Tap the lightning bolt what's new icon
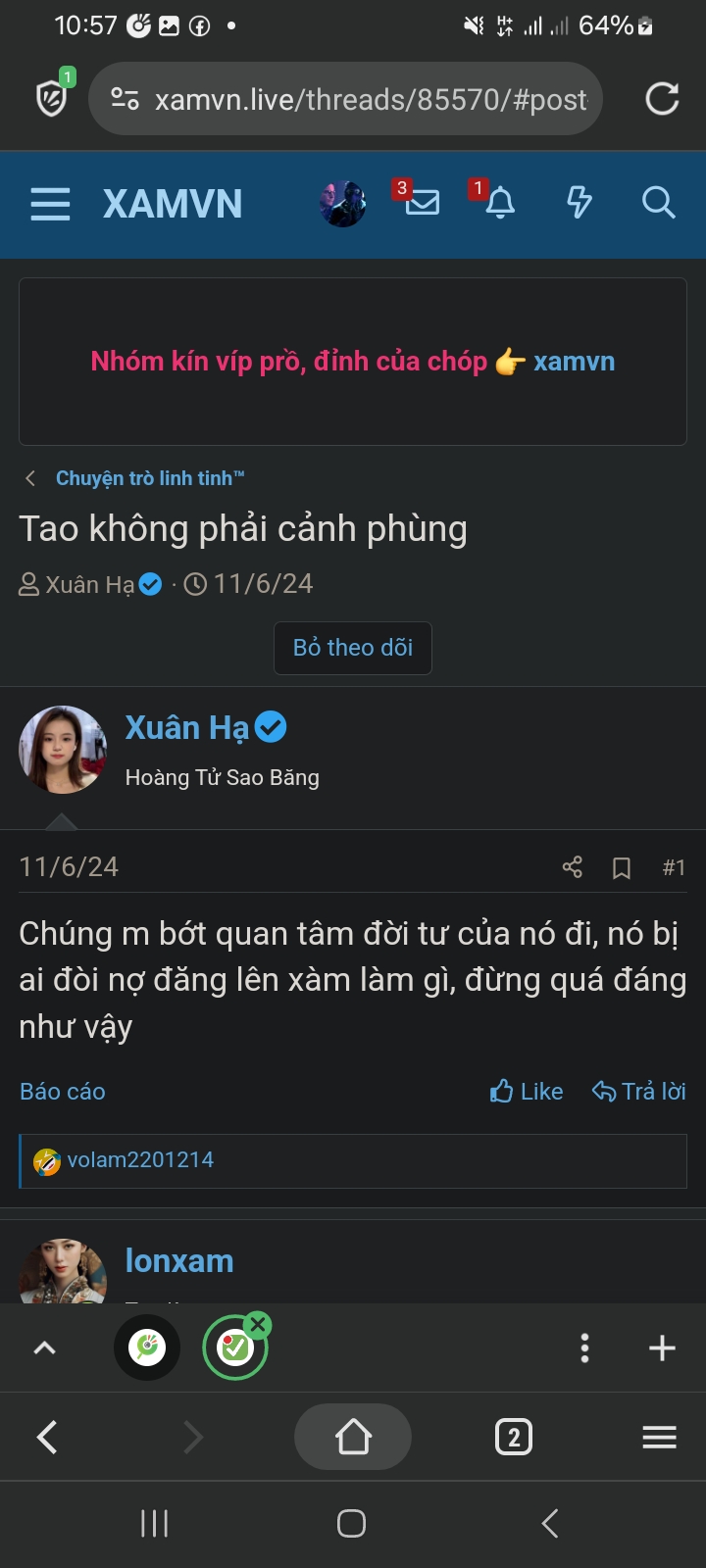The image size is (706, 1568). tap(580, 203)
